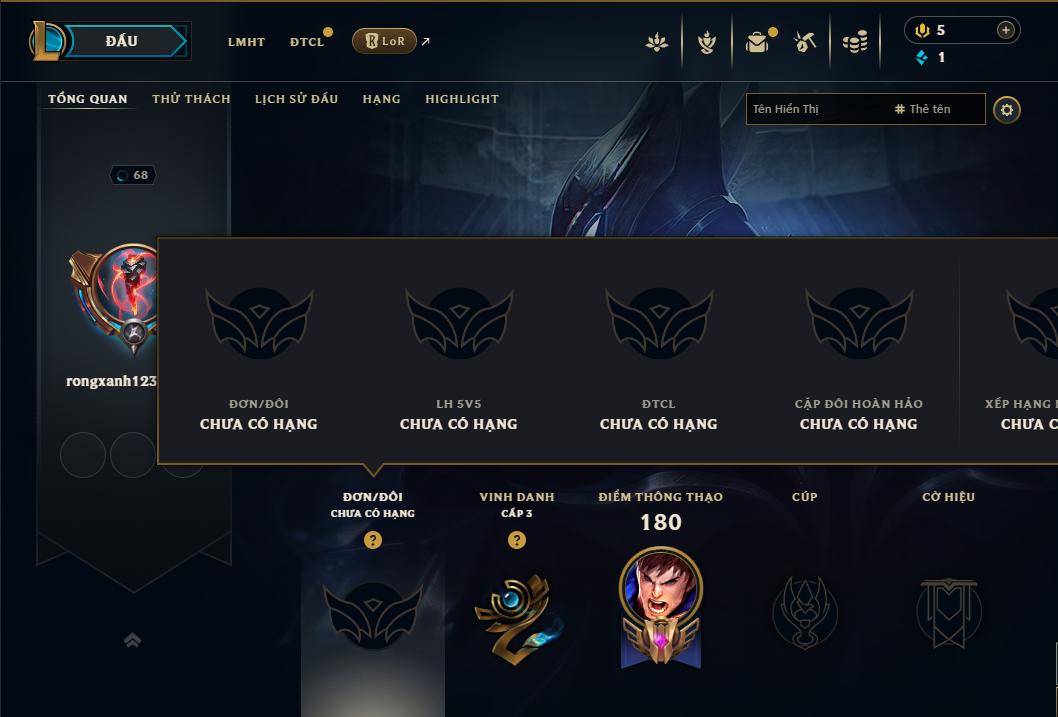Click the Đấu play button
Image resolution: width=1058 pixels, height=717 pixels.
pos(121,41)
